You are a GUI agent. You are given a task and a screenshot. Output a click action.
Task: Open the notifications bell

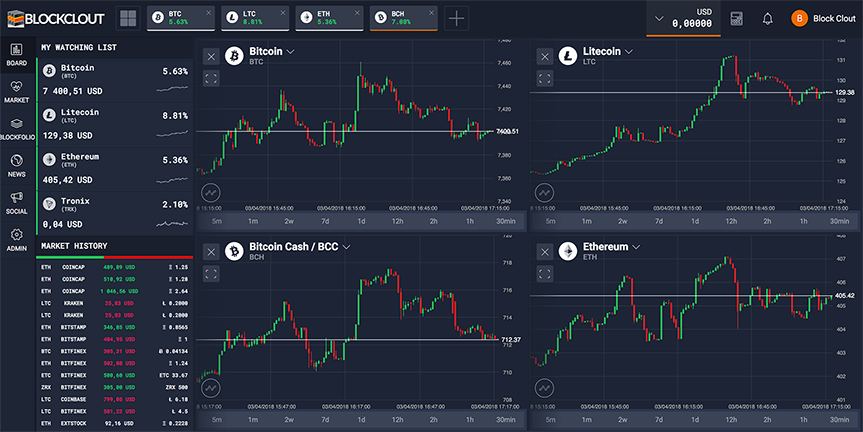point(767,19)
